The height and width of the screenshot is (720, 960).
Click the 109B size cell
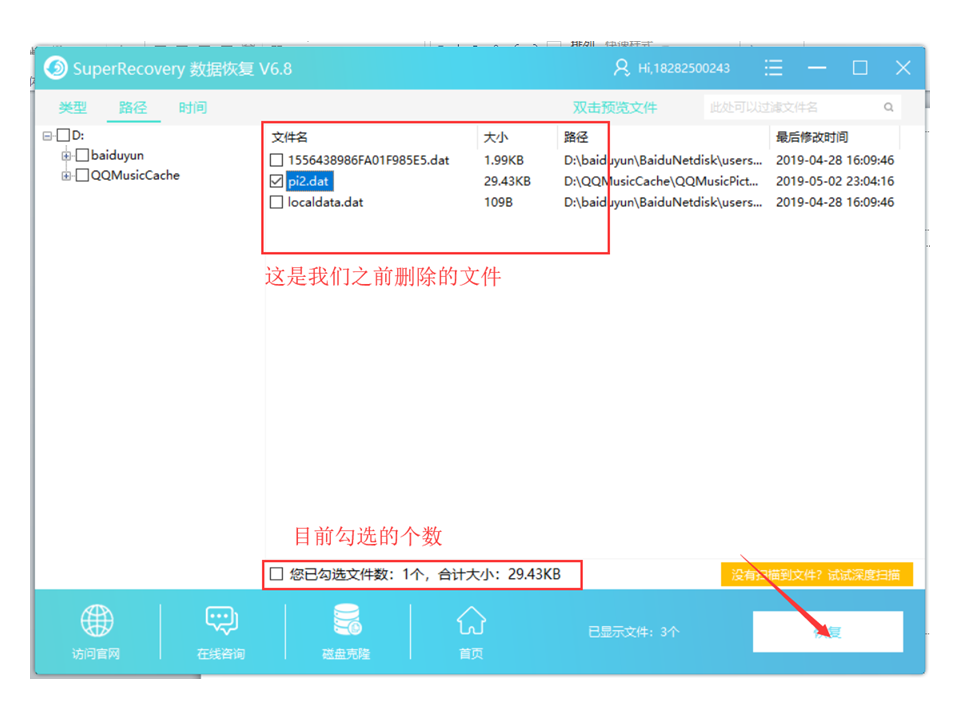click(498, 202)
